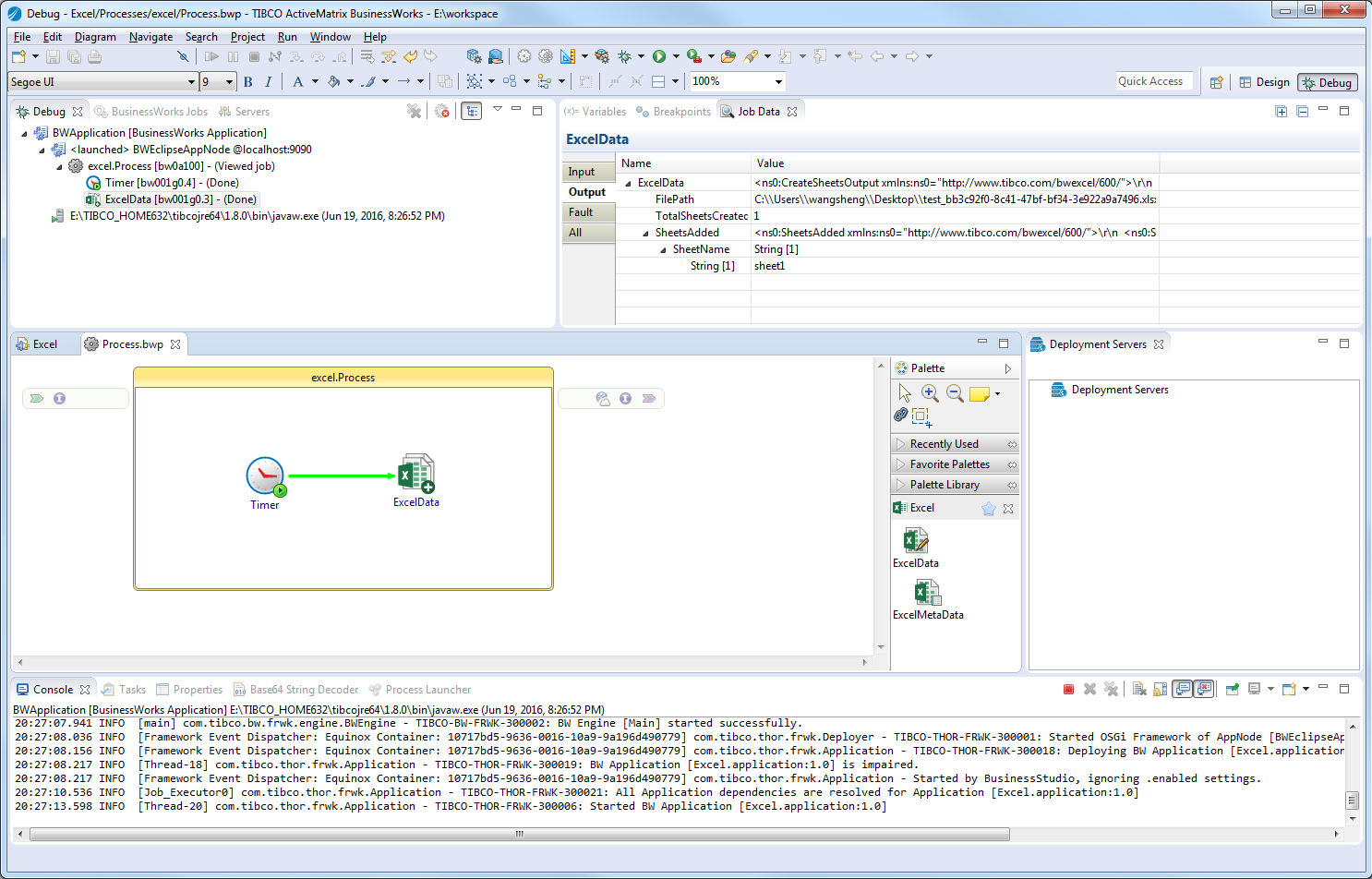Collapse the SheetsAdded row in Job Data
The width and height of the screenshot is (1372, 879).
tap(646, 233)
